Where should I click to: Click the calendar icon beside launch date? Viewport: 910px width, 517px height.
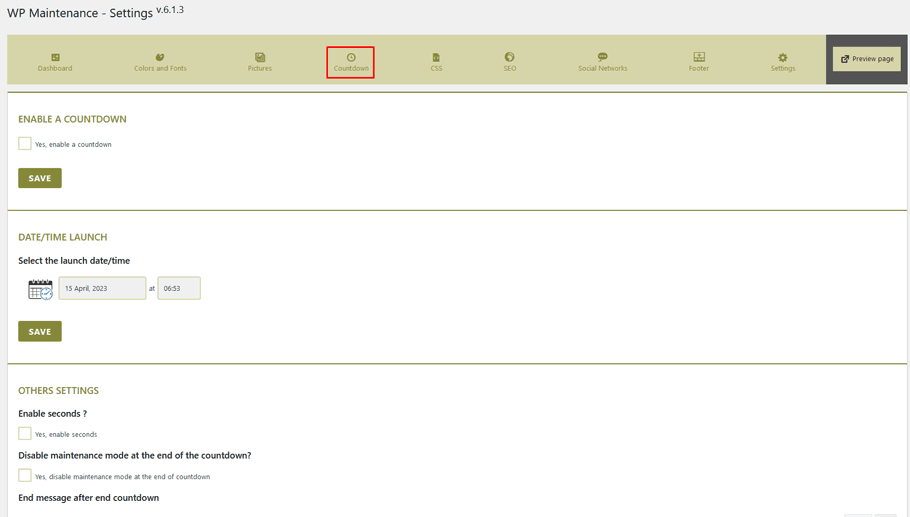[40, 289]
